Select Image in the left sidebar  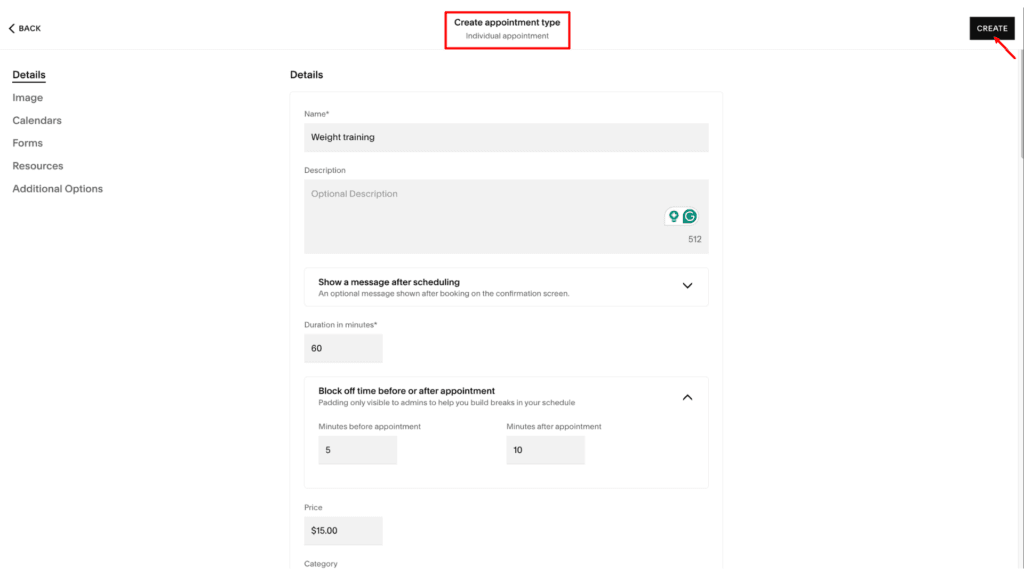[x=27, y=97]
